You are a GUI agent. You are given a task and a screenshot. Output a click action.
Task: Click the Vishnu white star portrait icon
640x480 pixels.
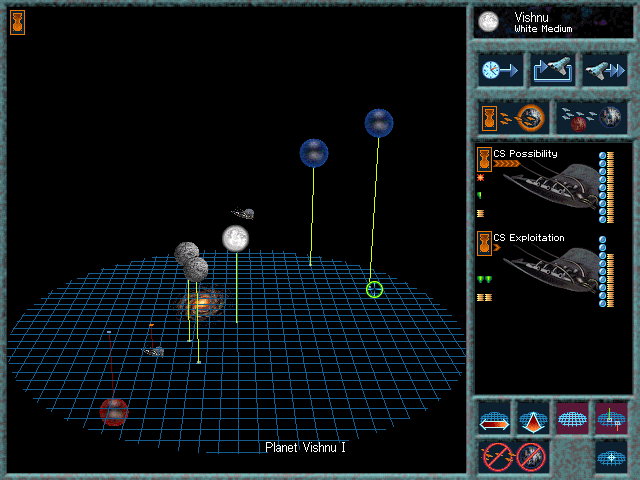point(488,22)
